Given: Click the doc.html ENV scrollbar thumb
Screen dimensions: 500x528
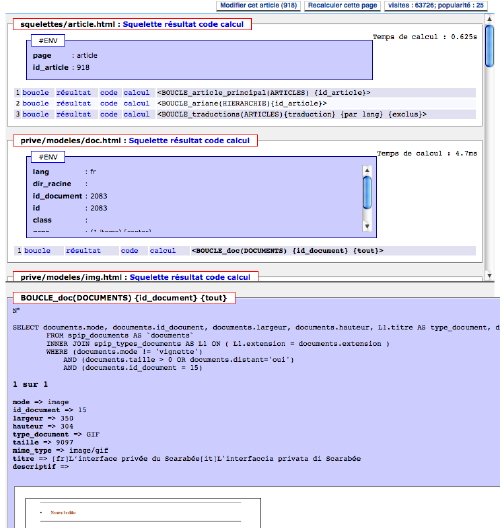Looking at the screenshot, I should 367,193.
